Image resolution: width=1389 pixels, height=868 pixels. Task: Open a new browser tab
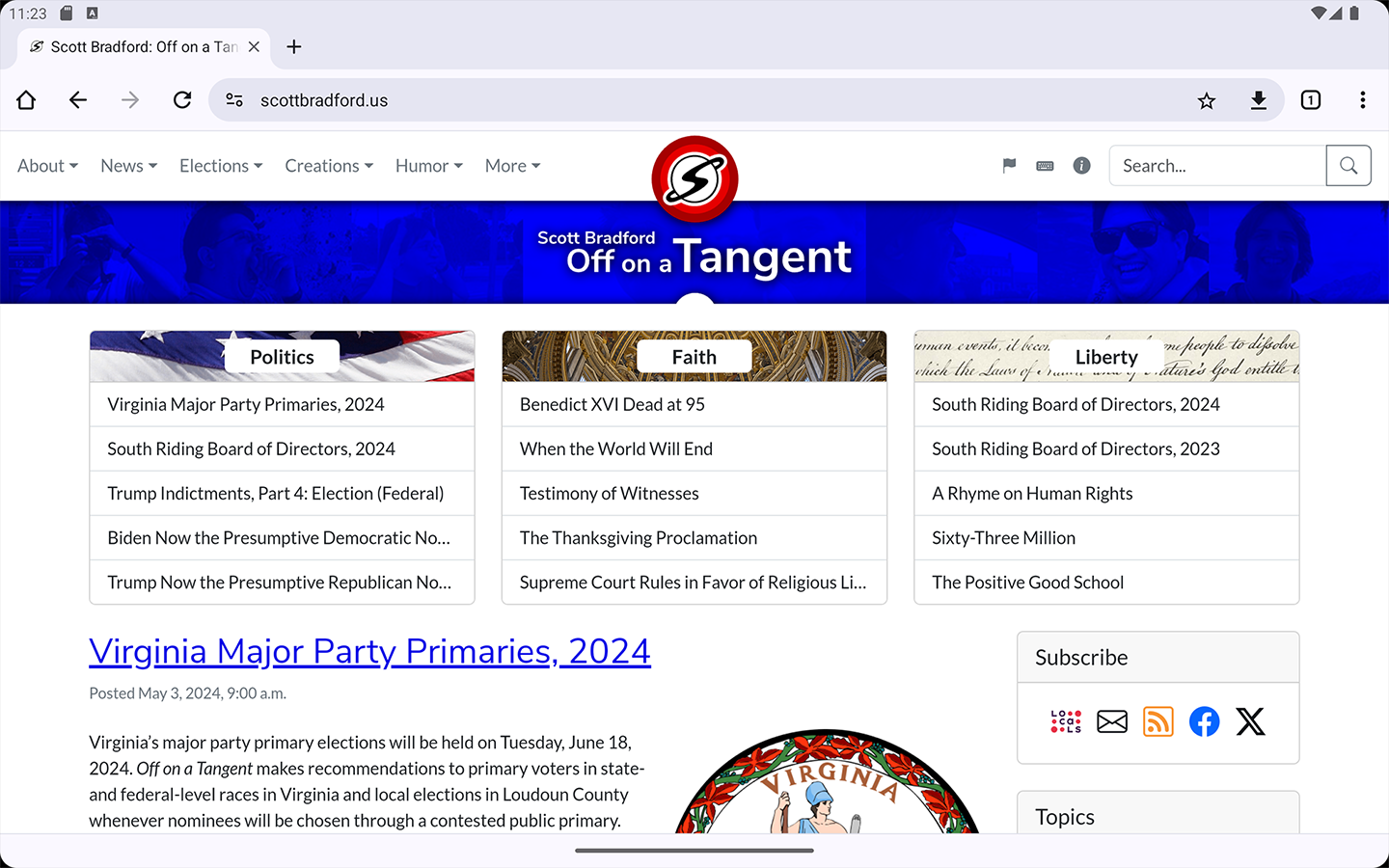[x=294, y=46]
